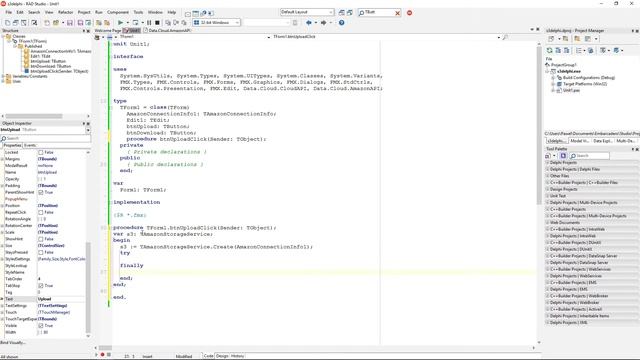
Task: Click the Step Over icon in the debug toolbar
Action: (176, 23)
